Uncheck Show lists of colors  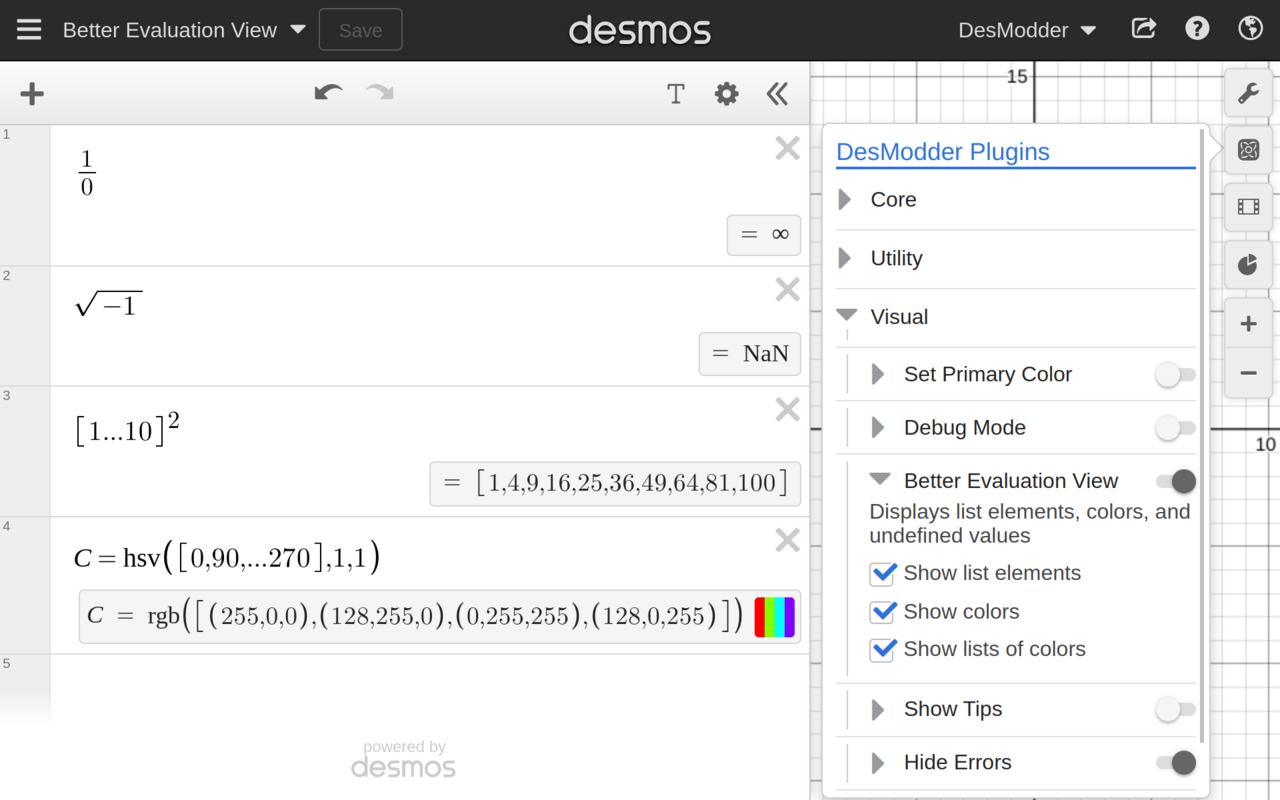pos(883,650)
